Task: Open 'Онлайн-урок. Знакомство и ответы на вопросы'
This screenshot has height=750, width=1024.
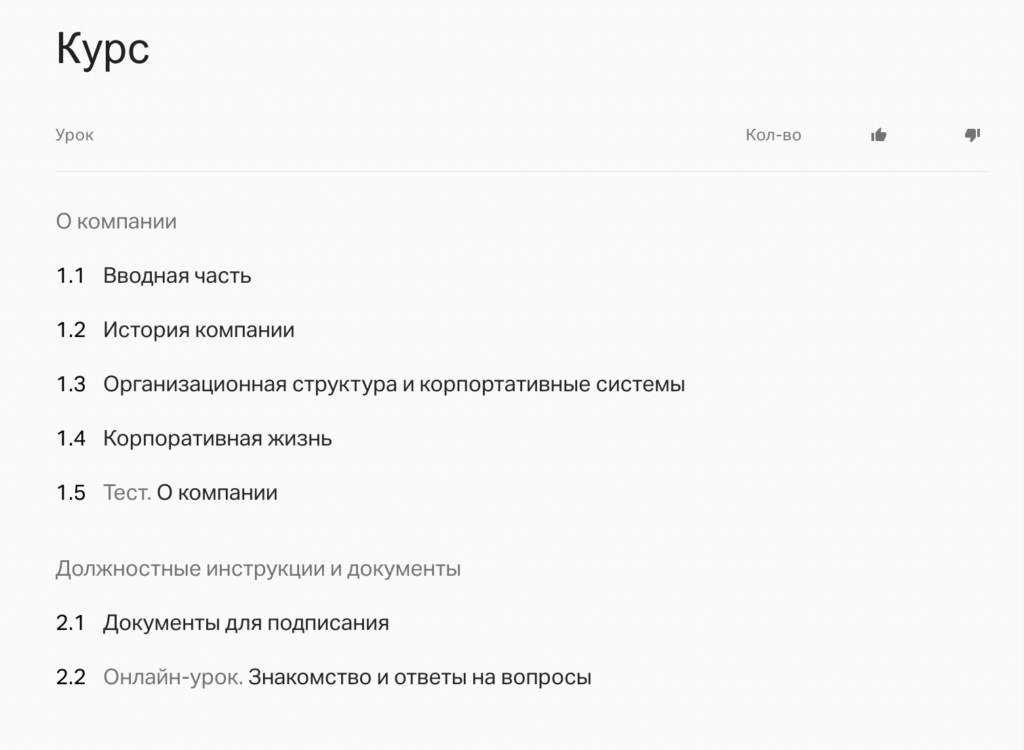Action: [x=347, y=677]
